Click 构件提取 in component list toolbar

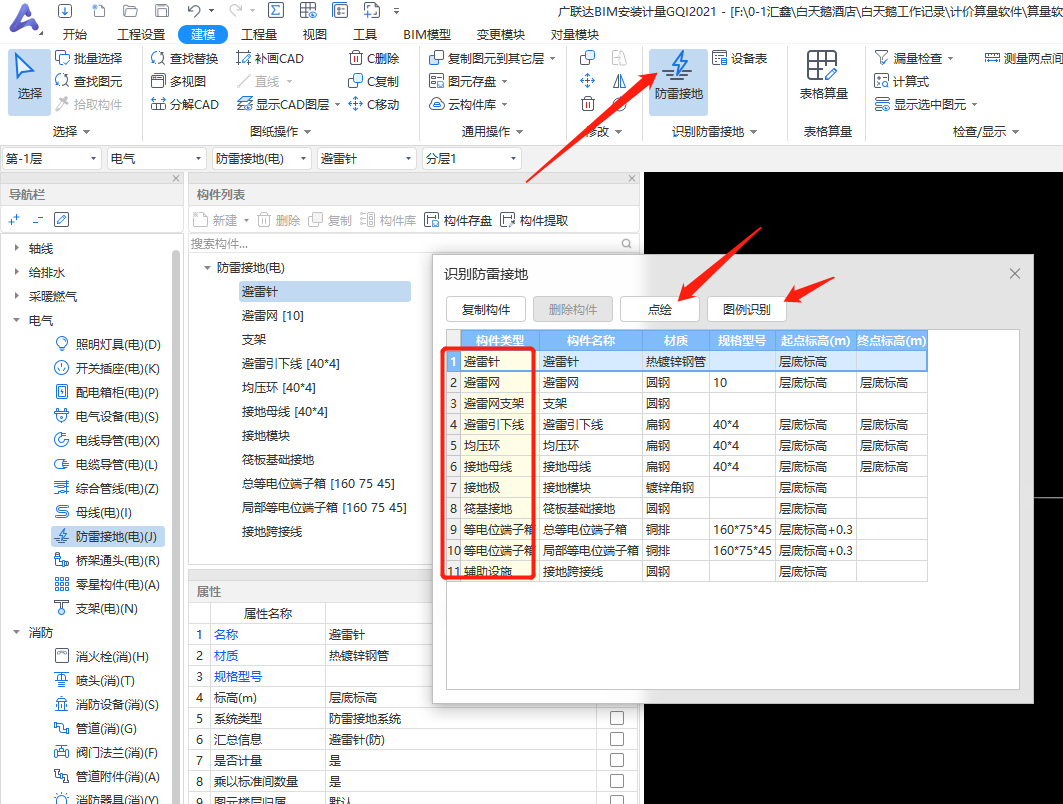(534, 220)
